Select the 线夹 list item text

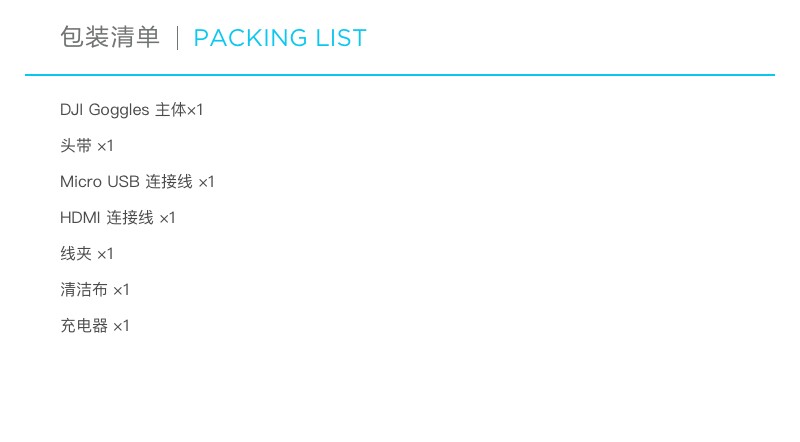[76, 254]
